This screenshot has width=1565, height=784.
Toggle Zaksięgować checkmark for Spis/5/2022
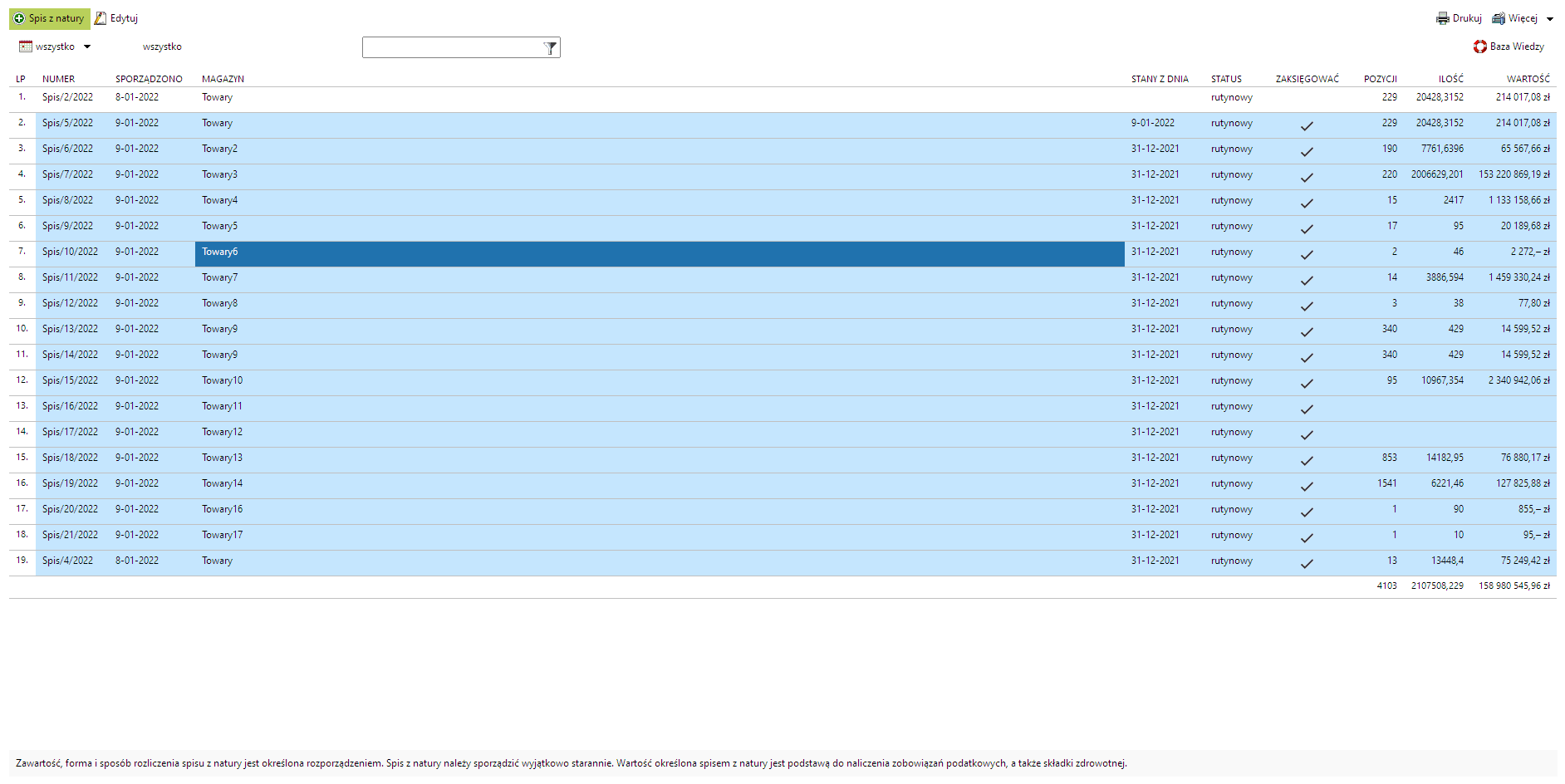(x=1307, y=126)
